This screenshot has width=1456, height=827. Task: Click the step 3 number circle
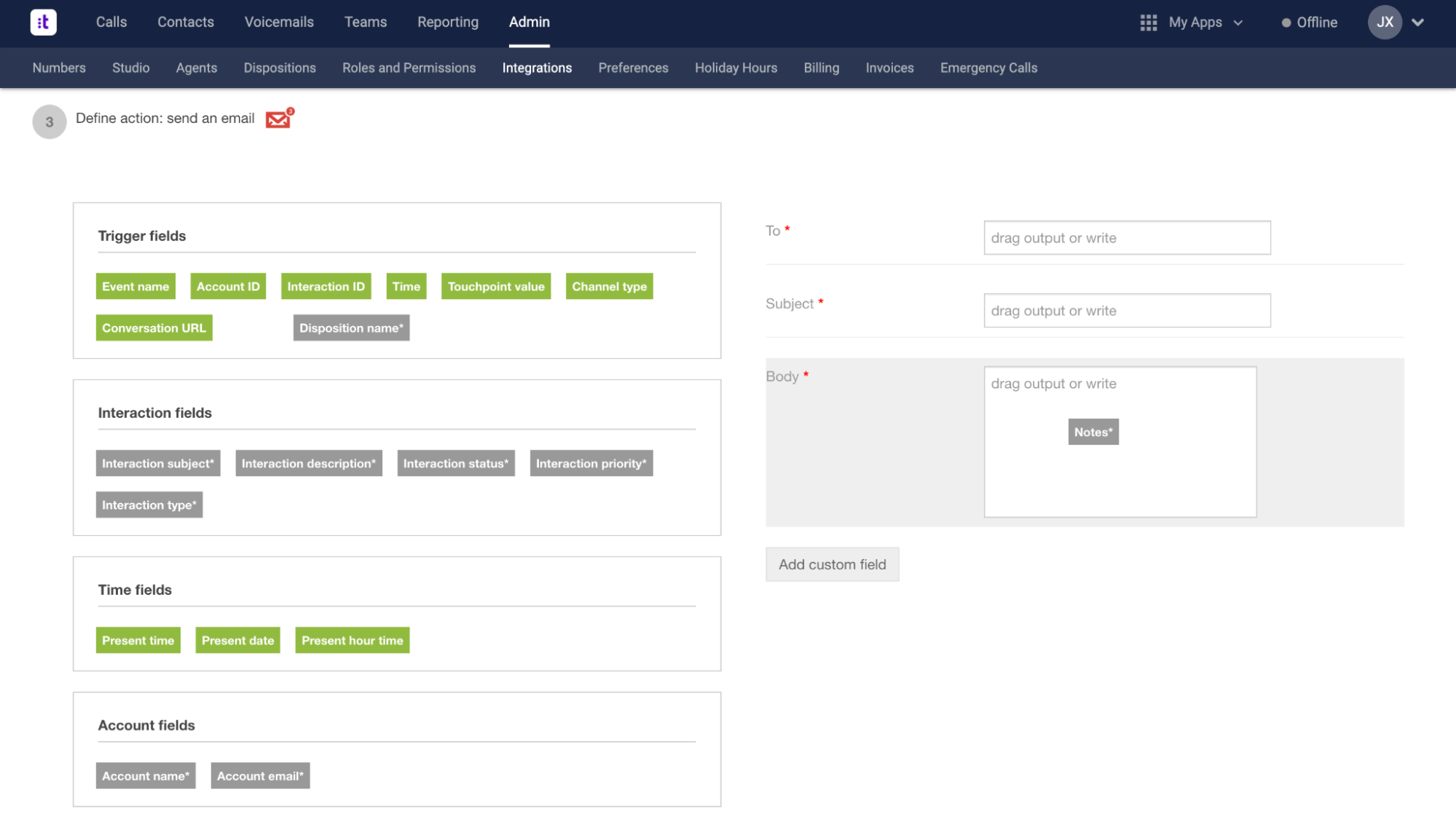pyautogui.click(x=50, y=122)
